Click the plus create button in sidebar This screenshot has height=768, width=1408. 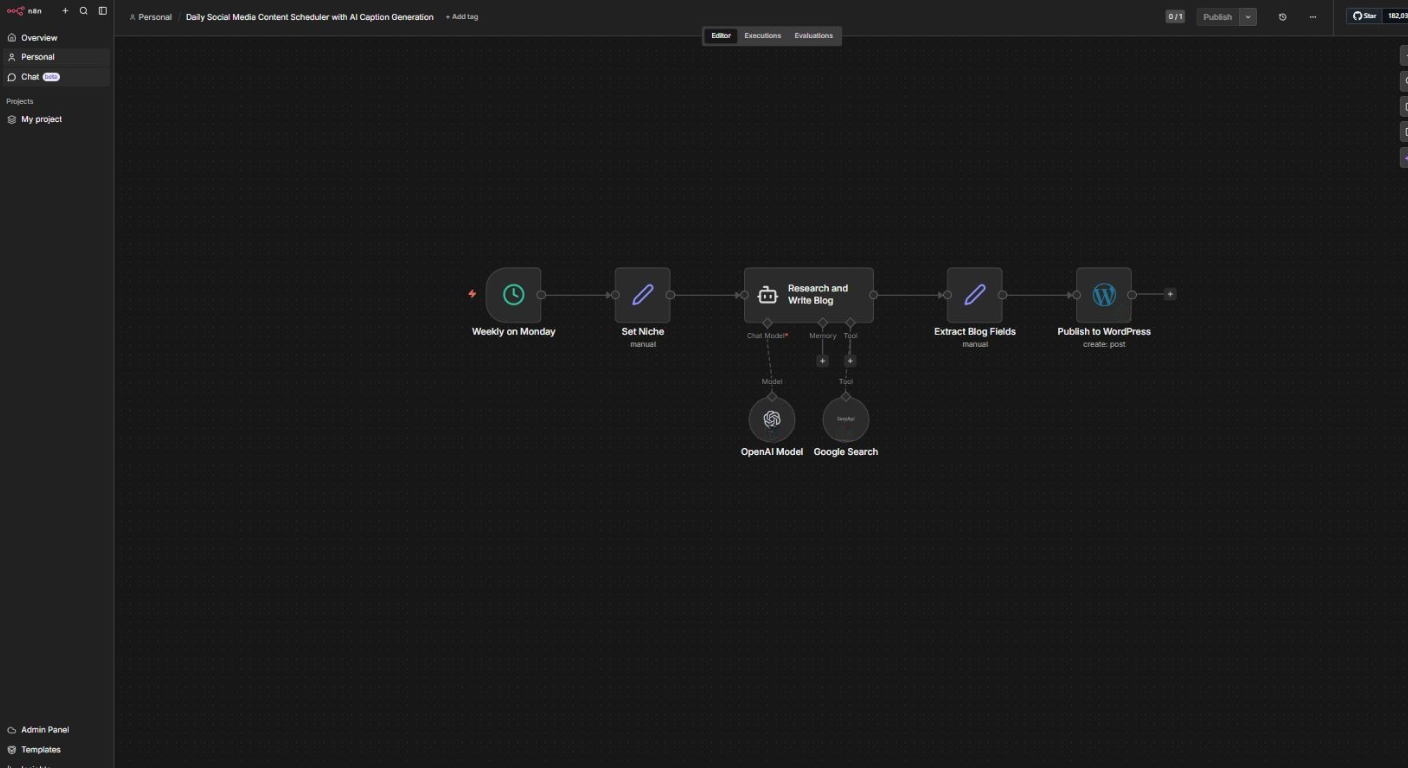tap(66, 11)
